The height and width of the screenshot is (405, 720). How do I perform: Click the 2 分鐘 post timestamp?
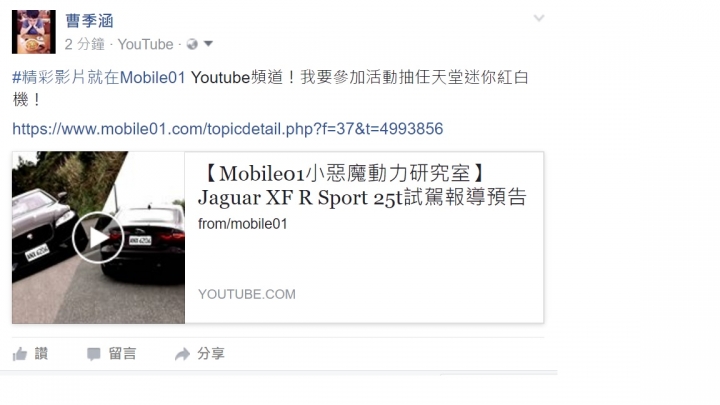84,44
